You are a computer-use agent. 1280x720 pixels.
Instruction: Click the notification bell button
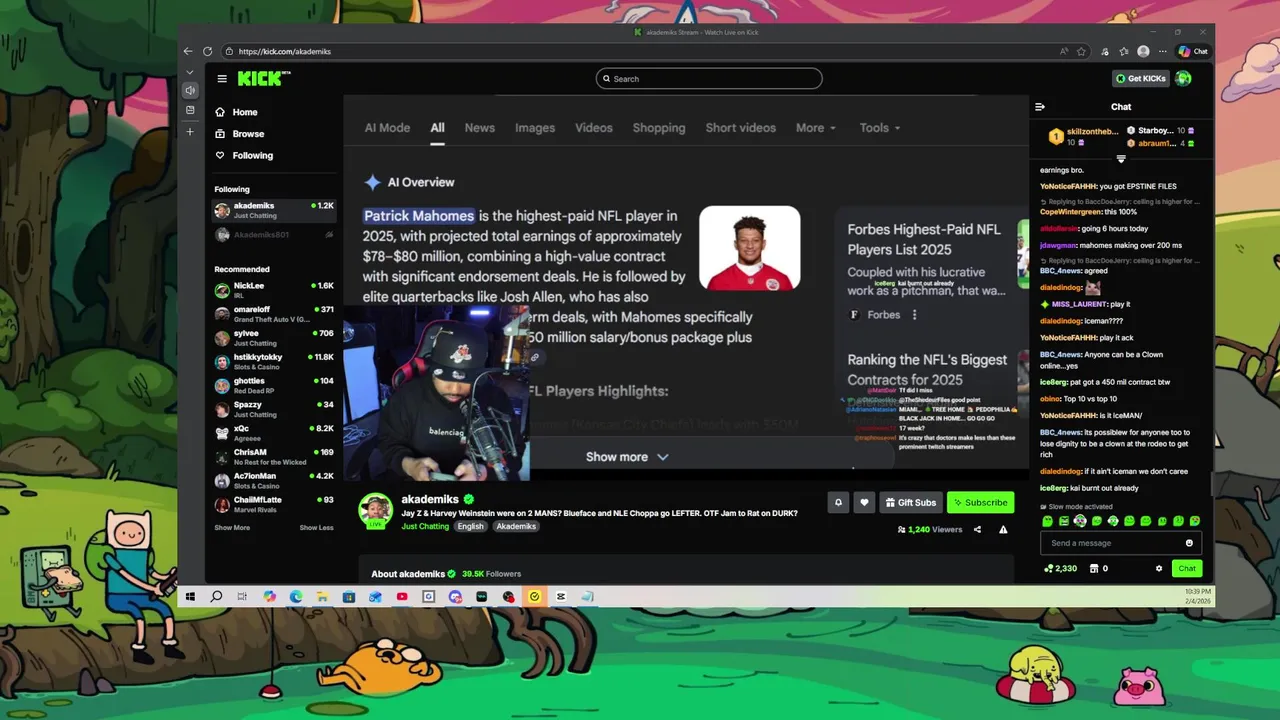tap(838, 502)
